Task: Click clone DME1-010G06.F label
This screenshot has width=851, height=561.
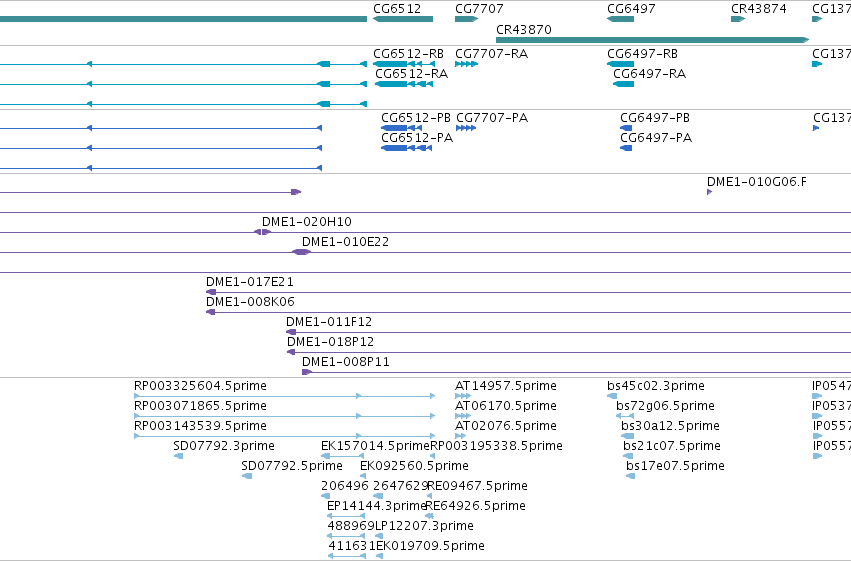Action: 757,182
